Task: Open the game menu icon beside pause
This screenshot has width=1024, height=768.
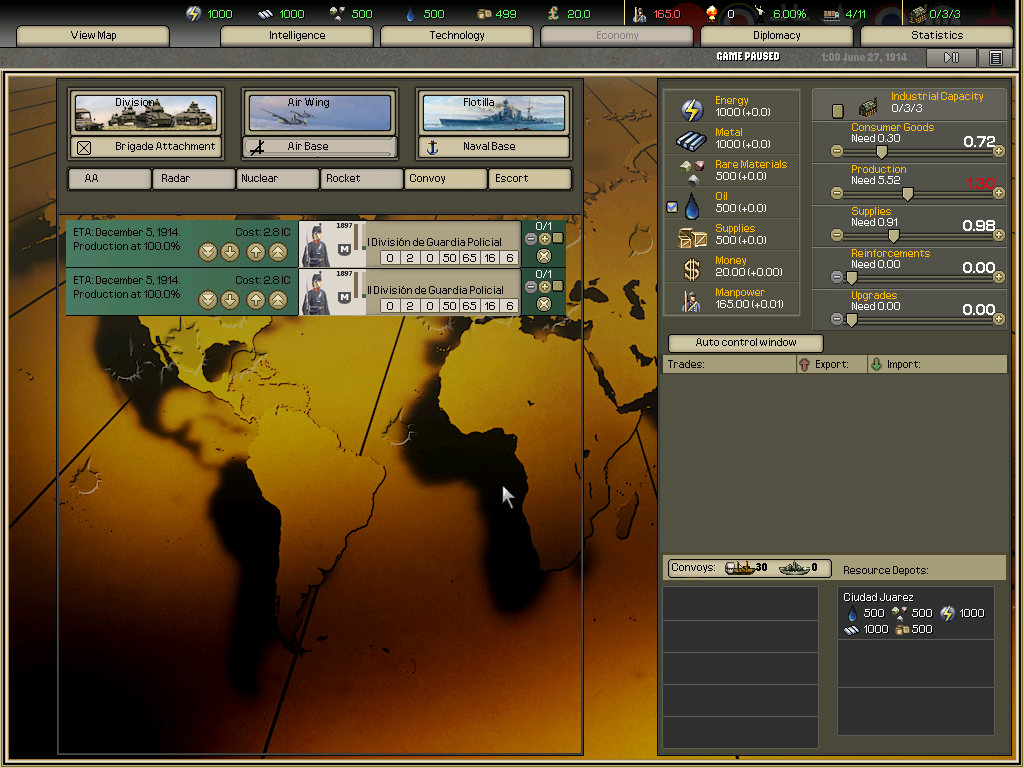Action: tap(995, 58)
